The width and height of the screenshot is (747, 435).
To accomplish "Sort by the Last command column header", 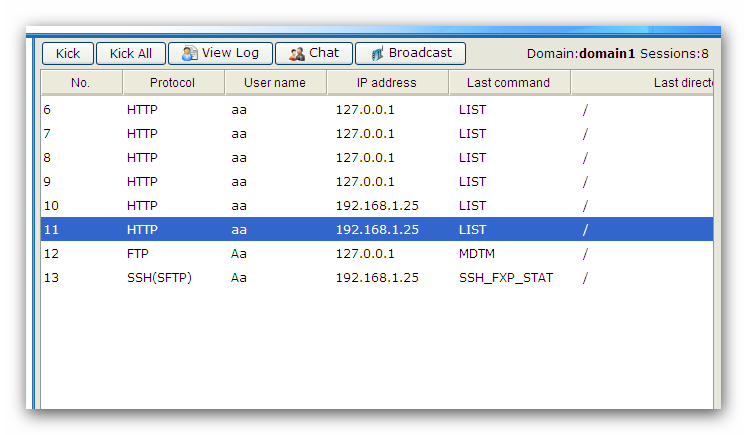I will [x=509, y=83].
